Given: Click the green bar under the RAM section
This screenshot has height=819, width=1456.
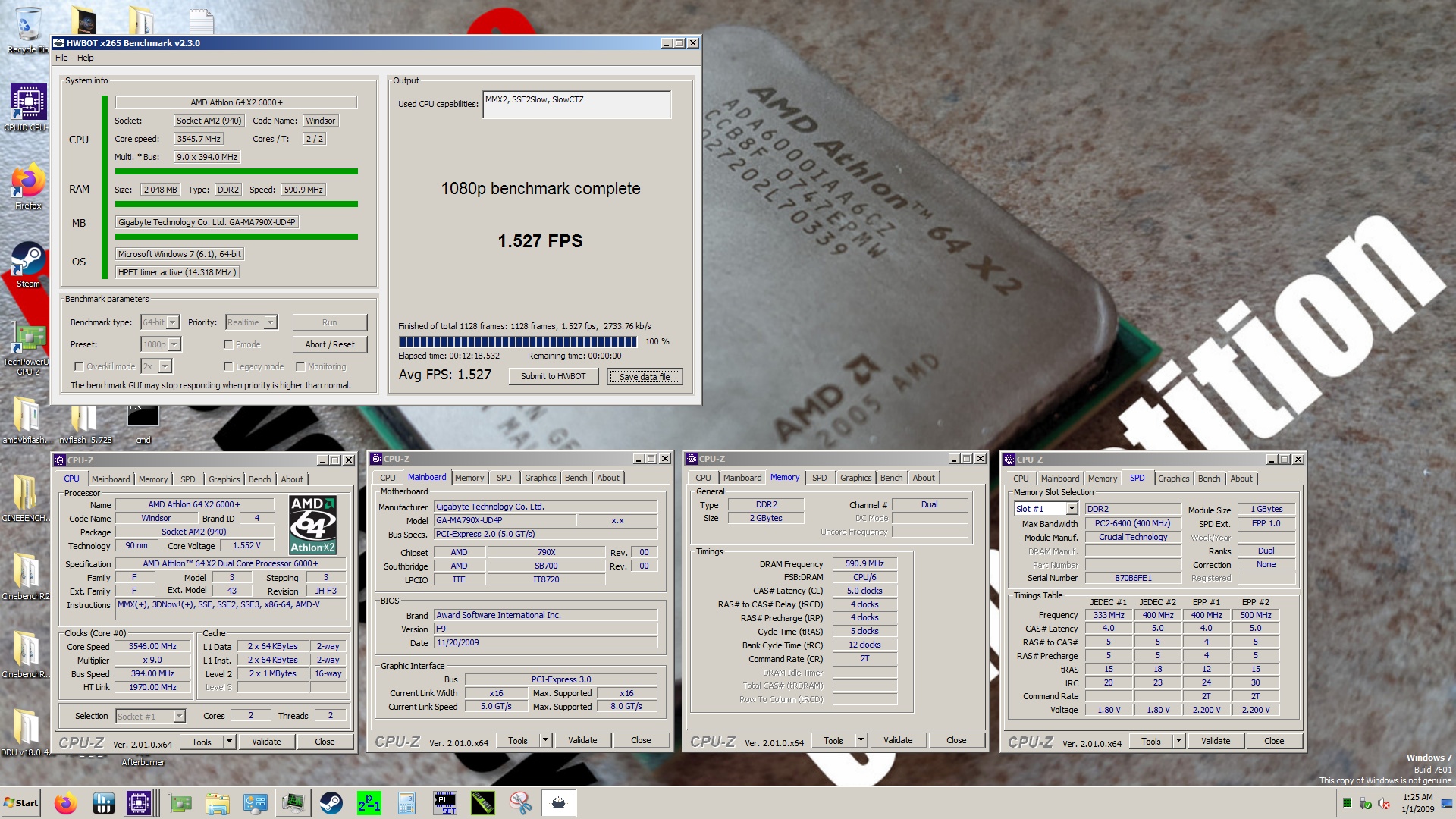Looking at the screenshot, I should tap(236, 204).
